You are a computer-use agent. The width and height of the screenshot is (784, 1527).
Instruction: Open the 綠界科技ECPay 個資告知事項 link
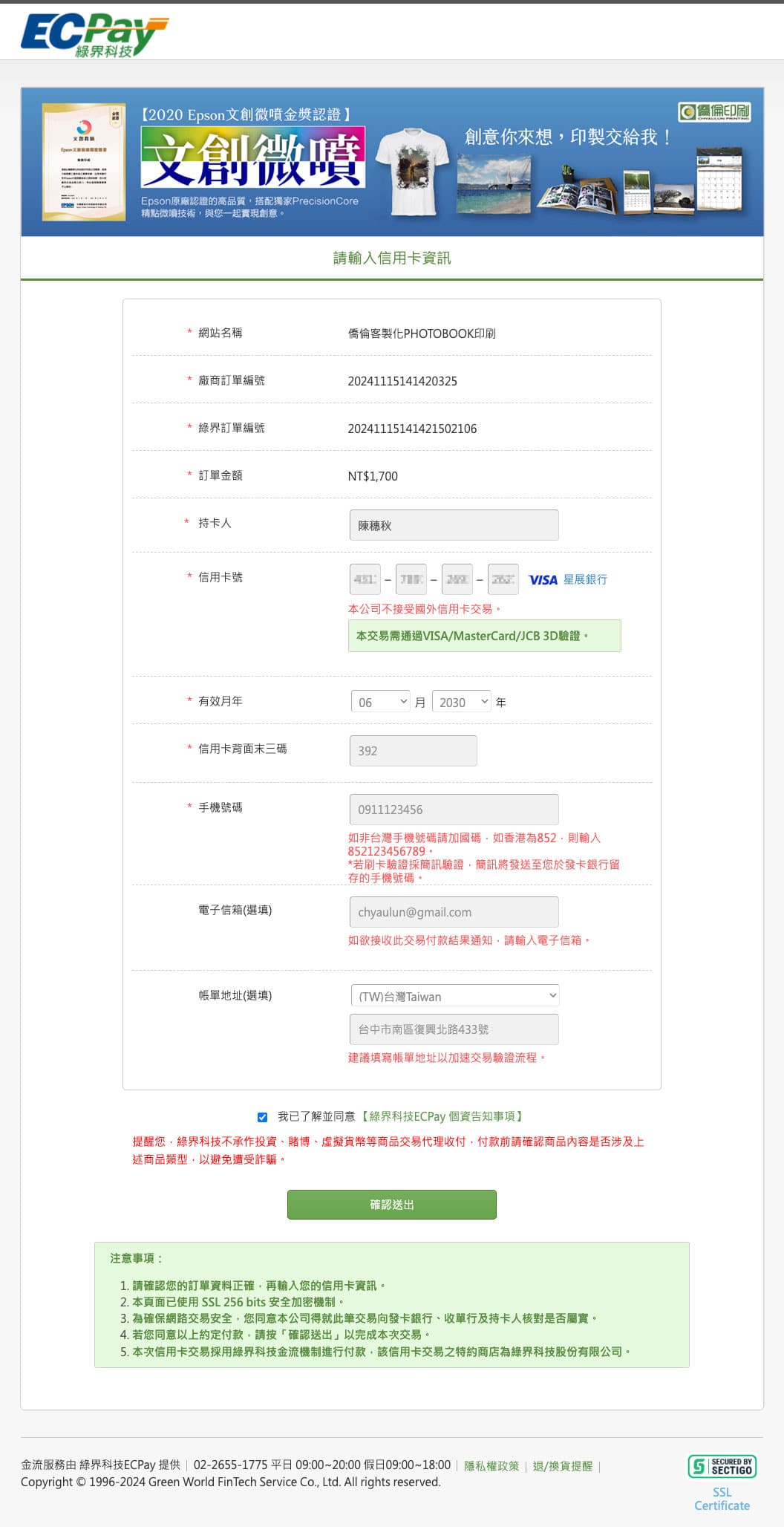point(442,1116)
